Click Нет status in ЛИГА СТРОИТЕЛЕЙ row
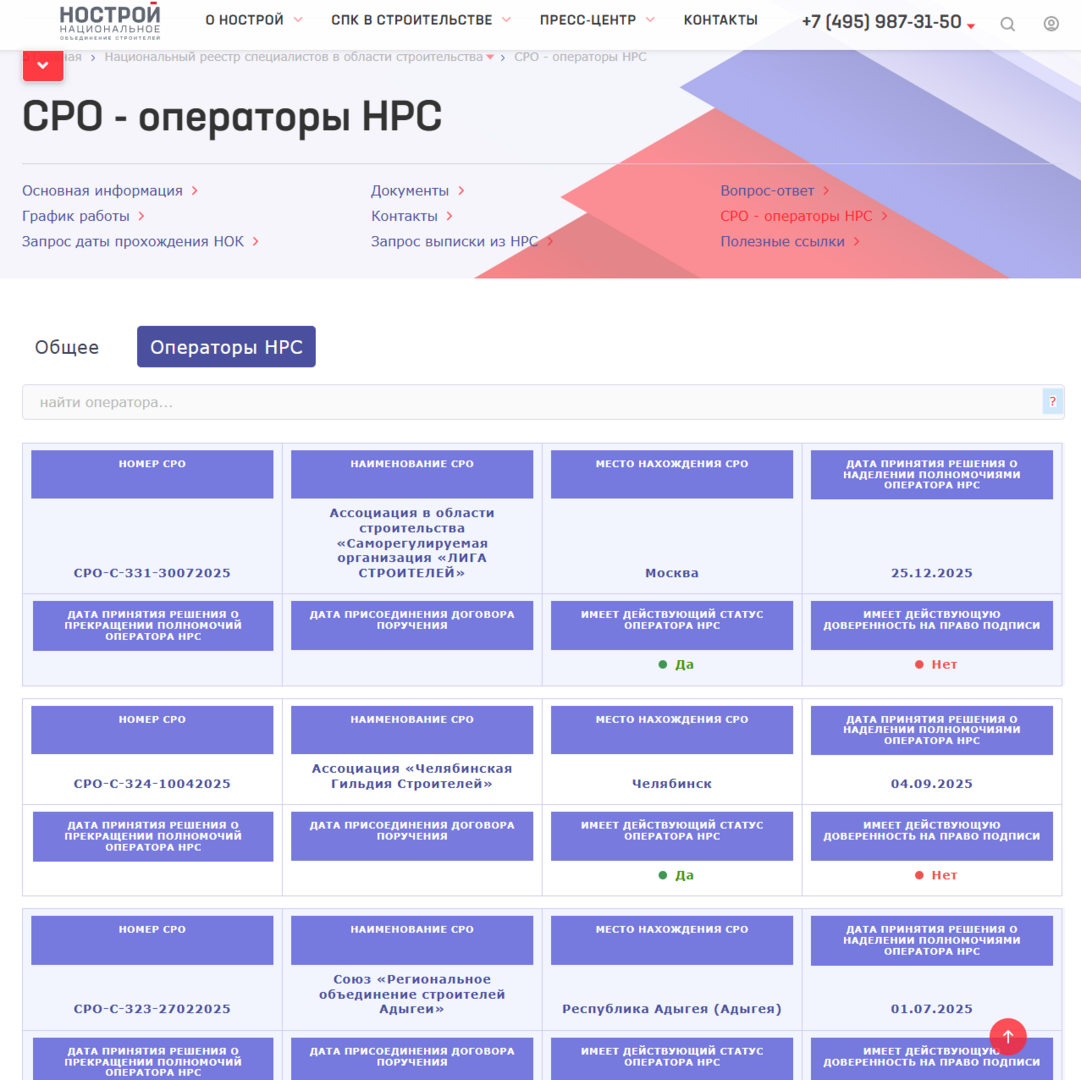Screen dimensions: 1081x1080 coord(936,665)
